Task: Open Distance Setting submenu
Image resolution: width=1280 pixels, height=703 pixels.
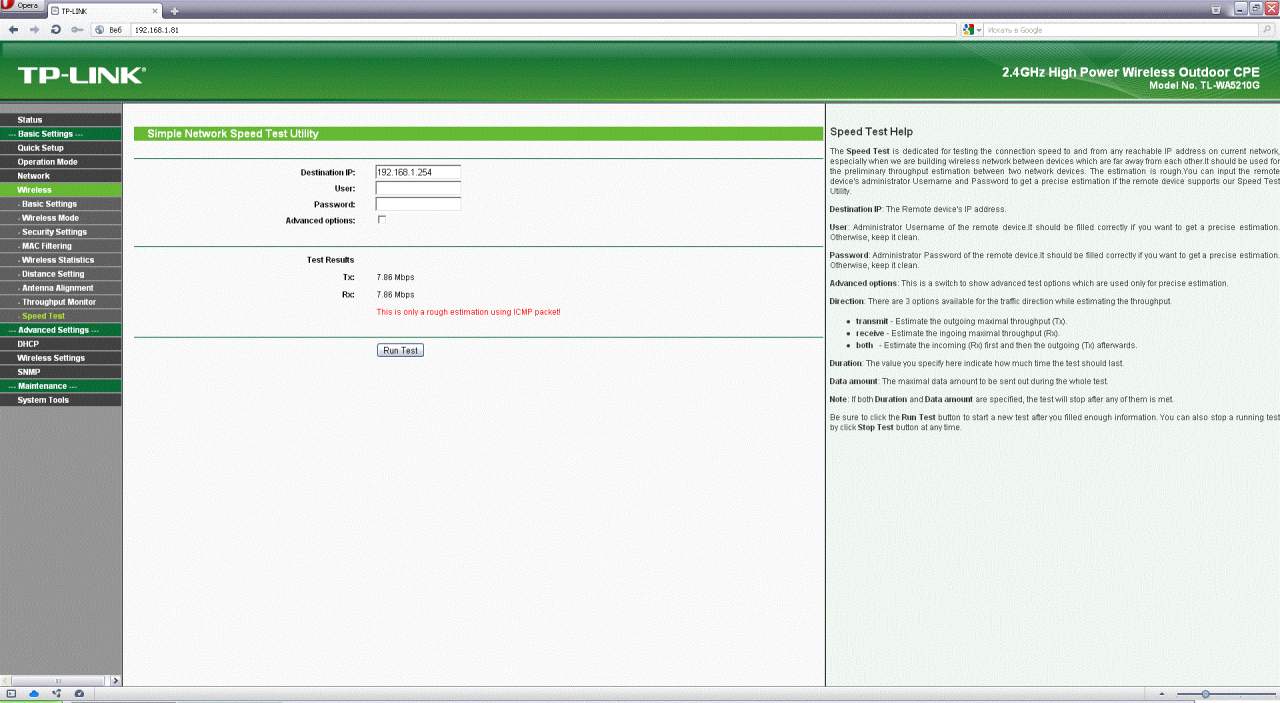Action: point(61,274)
